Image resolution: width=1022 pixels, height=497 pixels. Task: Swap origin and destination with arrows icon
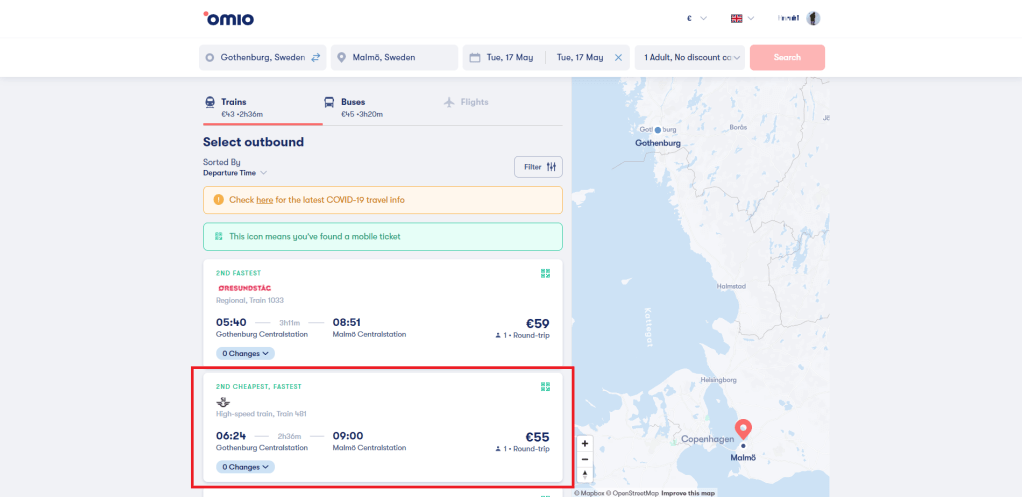[316, 58]
